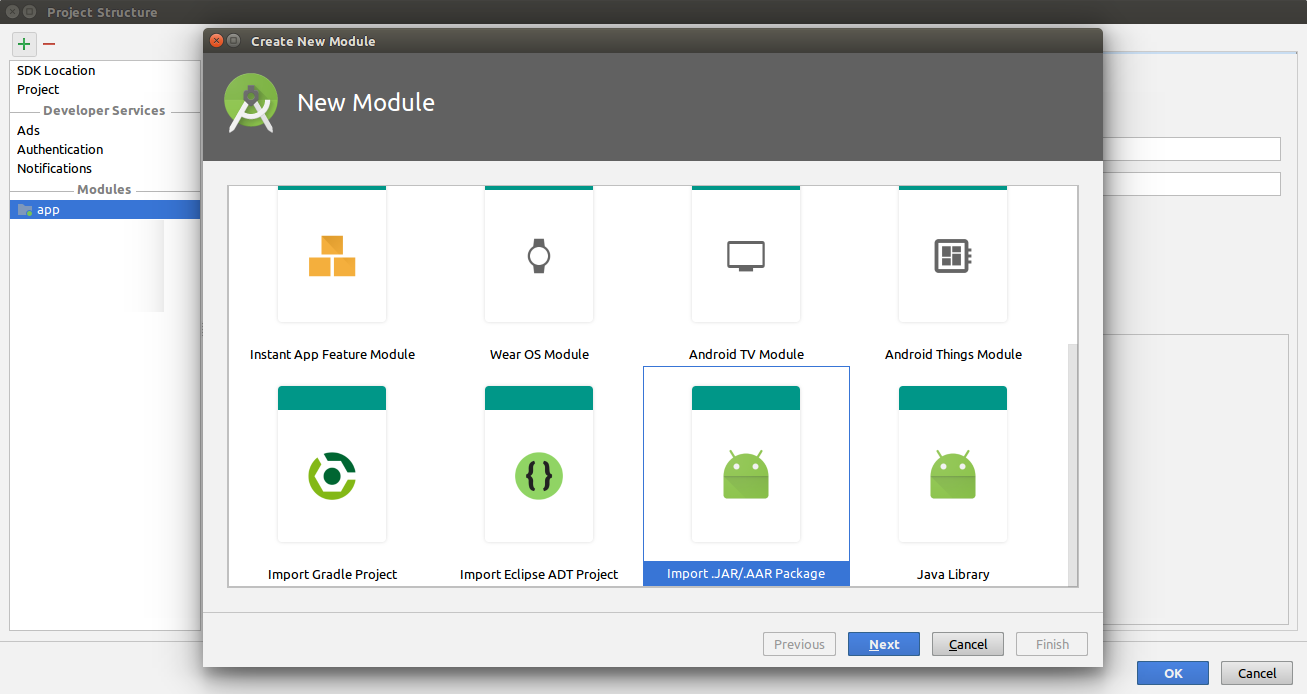The image size is (1307, 694).
Task: Select Project in the sidebar list
Action: [105, 89]
